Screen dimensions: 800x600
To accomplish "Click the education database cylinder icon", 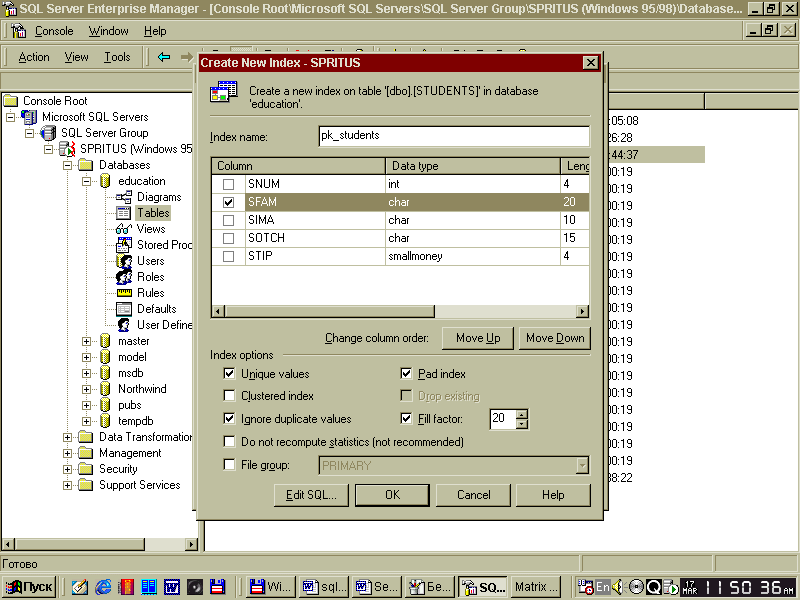I will click(x=105, y=181).
